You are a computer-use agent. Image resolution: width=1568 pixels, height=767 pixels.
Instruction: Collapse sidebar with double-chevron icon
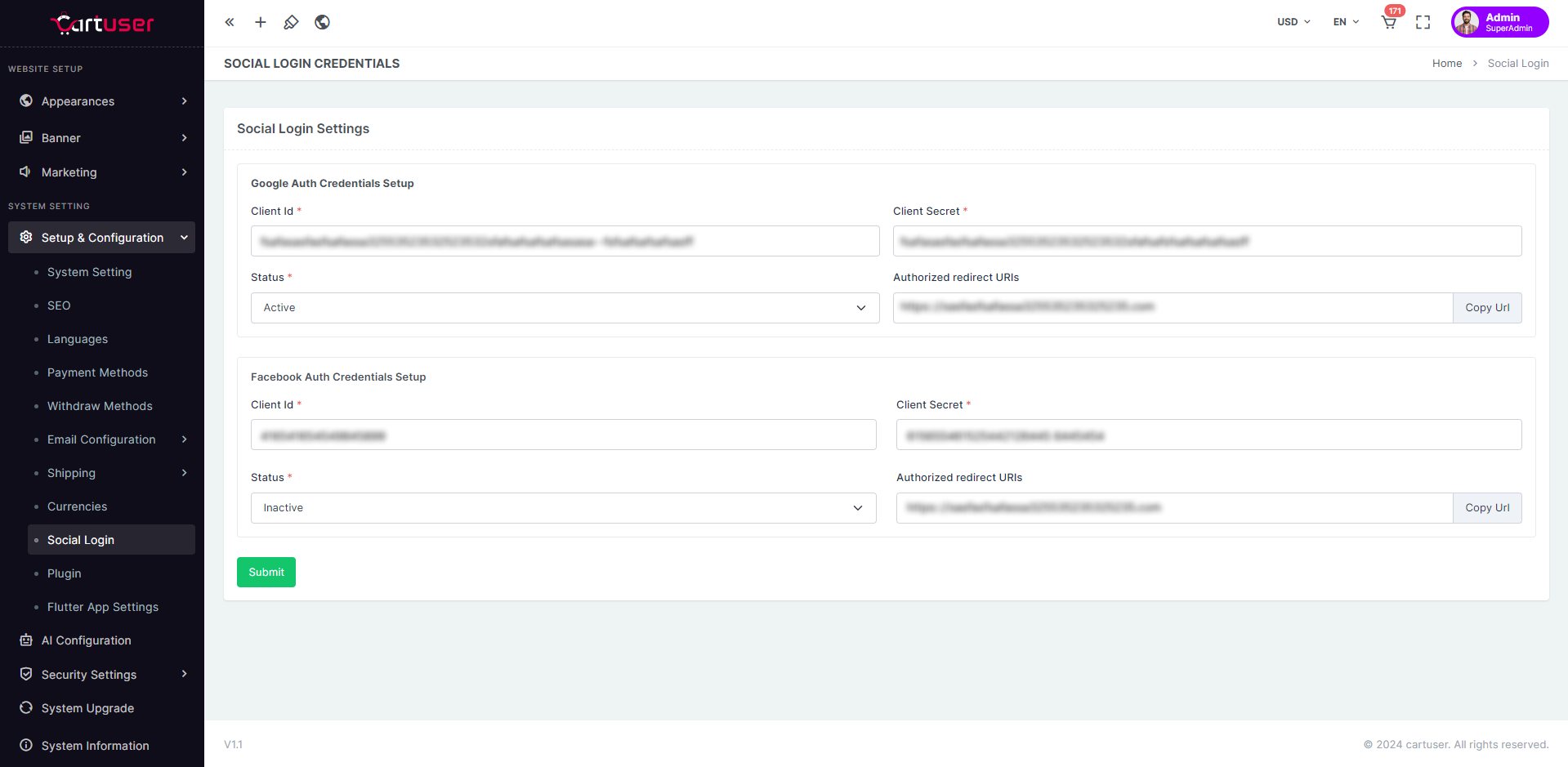pos(230,22)
